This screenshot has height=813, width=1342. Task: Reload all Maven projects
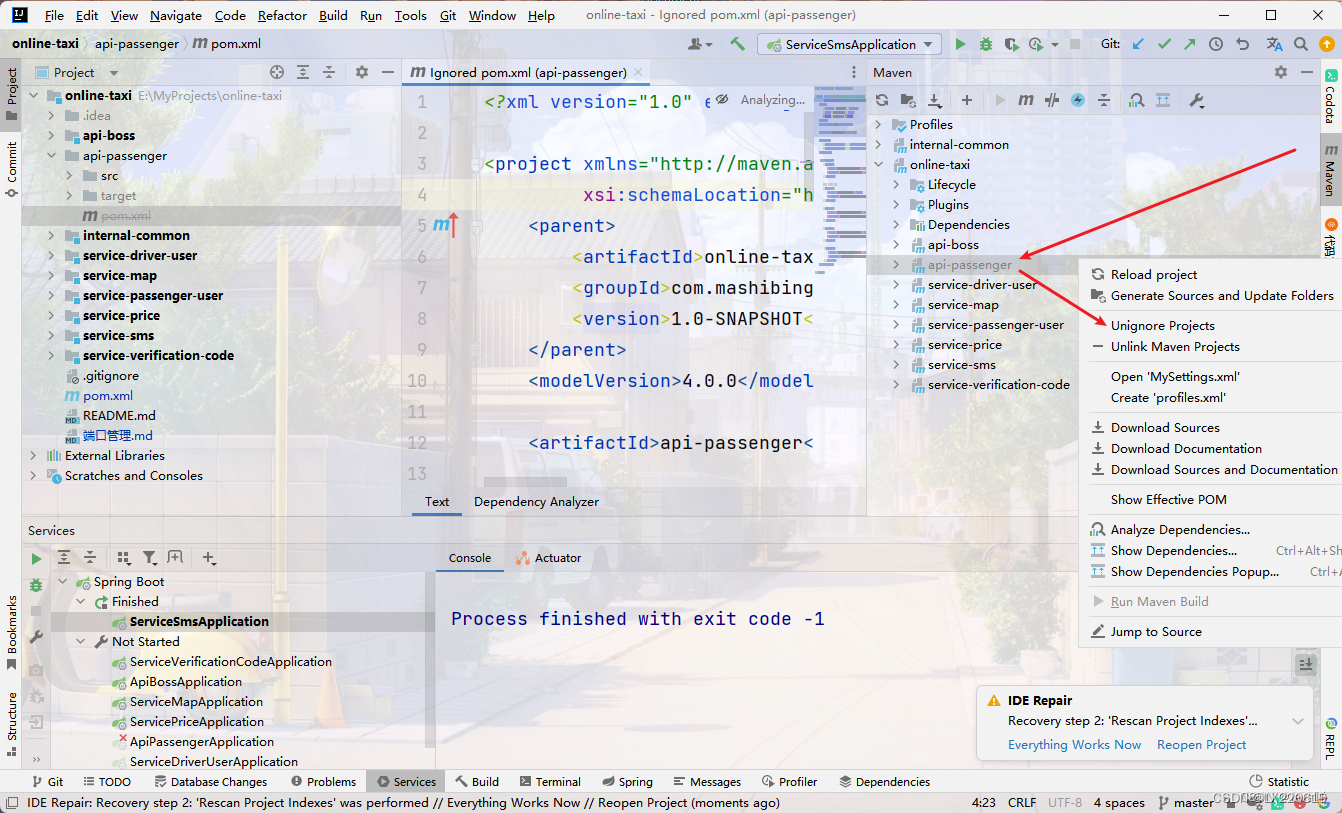[883, 100]
